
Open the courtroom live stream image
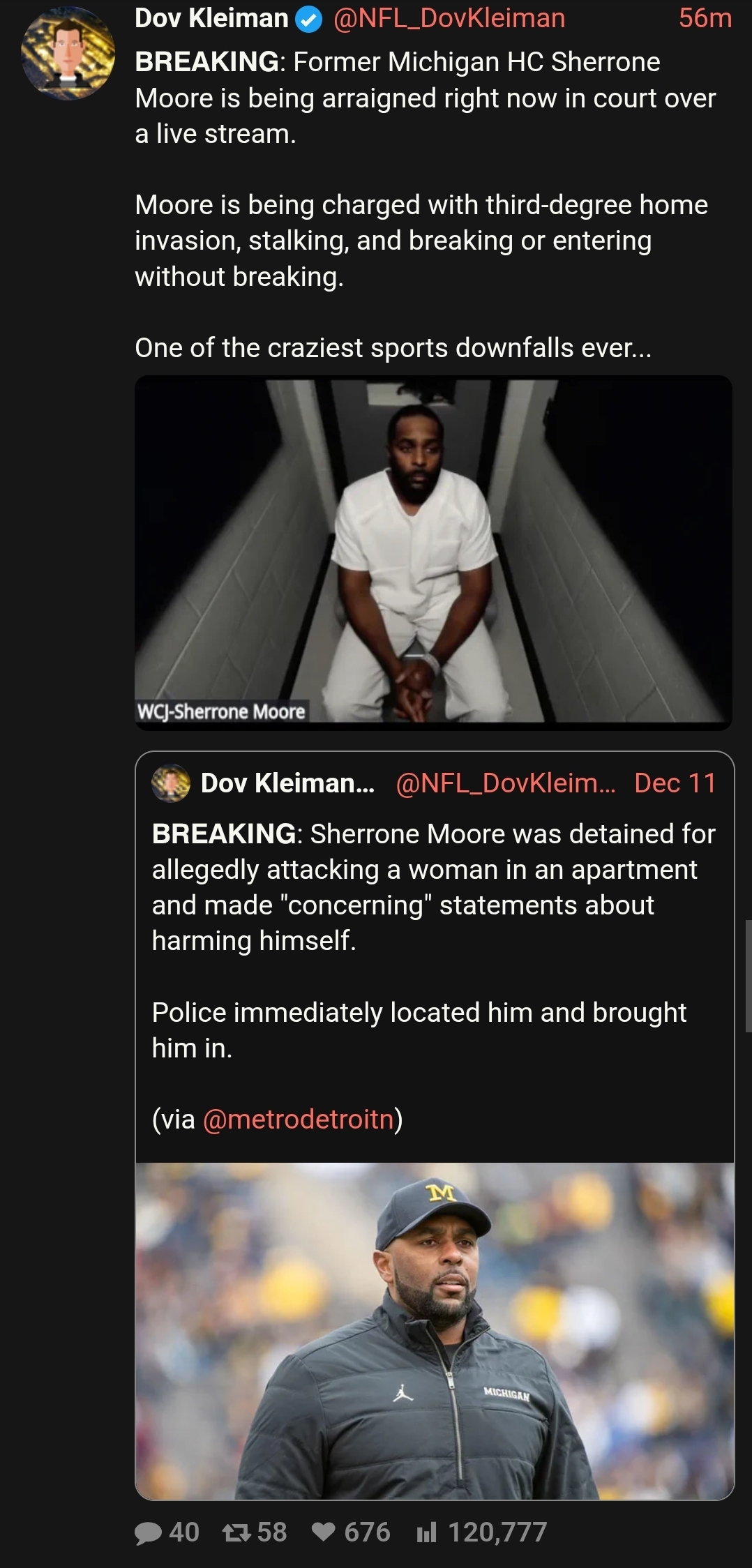(433, 552)
